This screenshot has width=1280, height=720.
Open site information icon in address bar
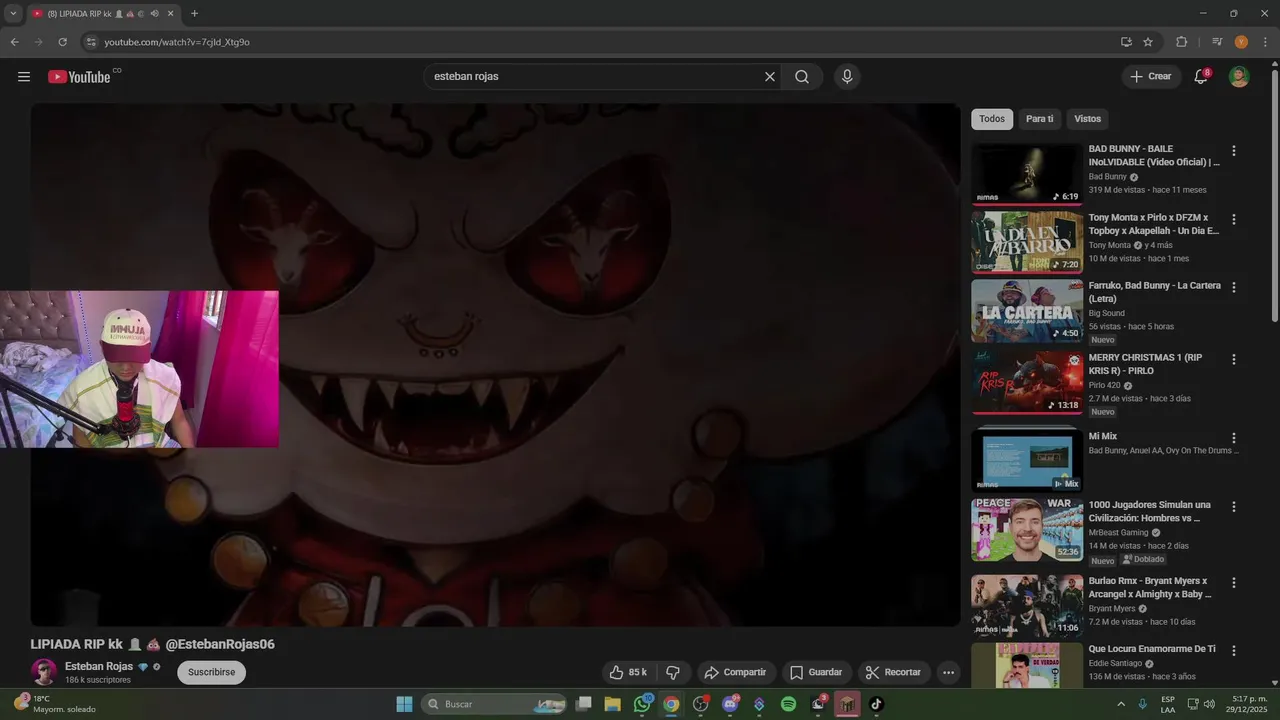coord(91,42)
